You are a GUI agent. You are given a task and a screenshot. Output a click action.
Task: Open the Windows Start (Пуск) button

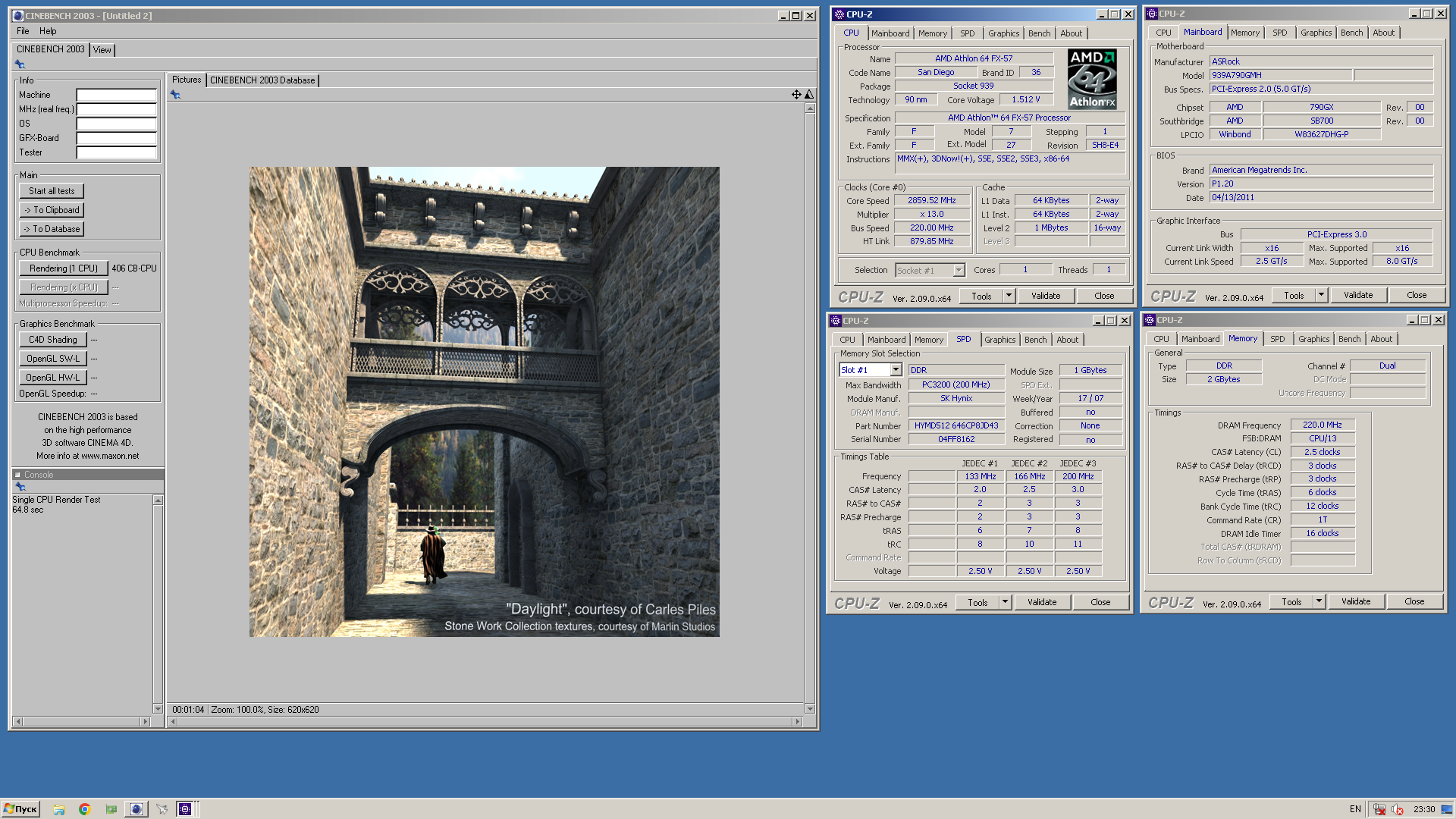coord(20,809)
